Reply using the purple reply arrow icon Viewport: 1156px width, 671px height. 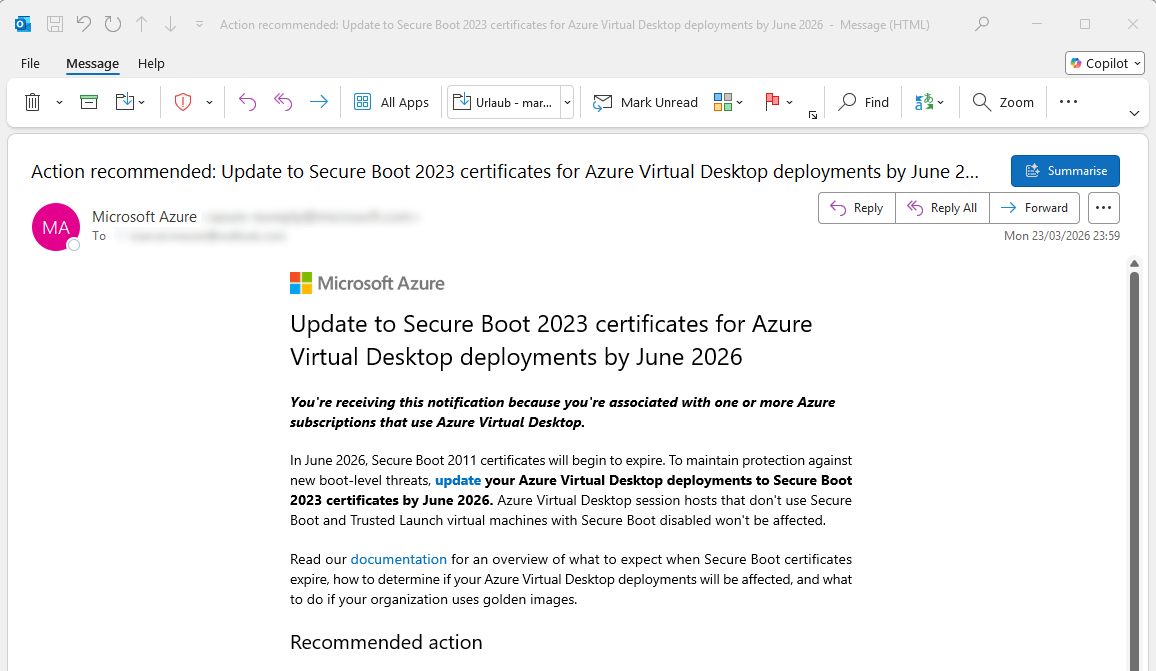pyautogui.click(x=247, y=101)
